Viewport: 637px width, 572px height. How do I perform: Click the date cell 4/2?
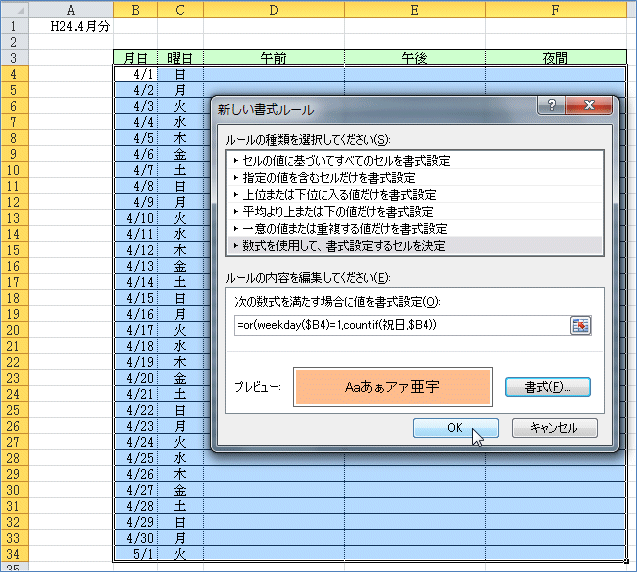[x=135, y=90]
